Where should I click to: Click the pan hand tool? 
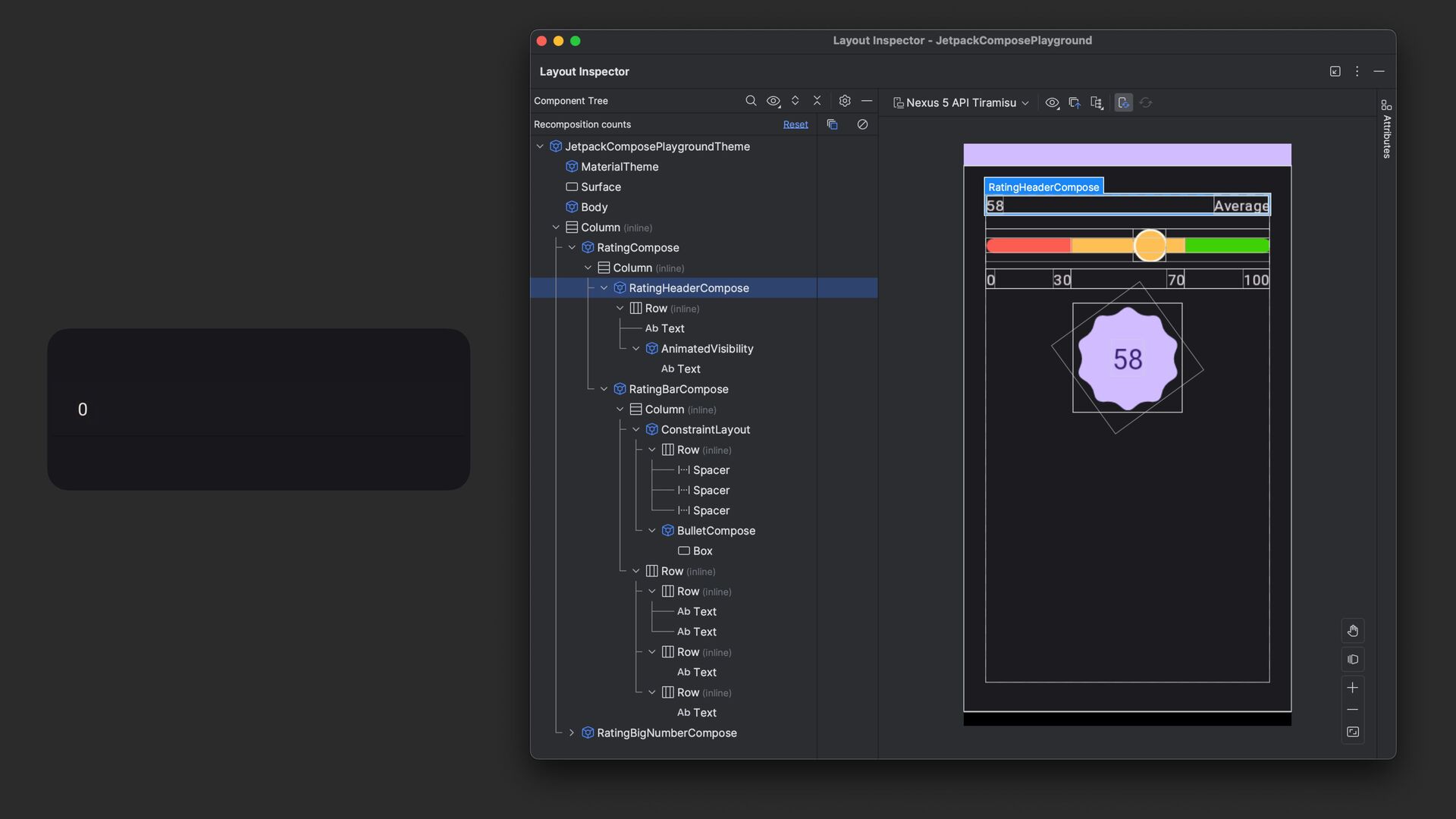tap(1353, 631)
